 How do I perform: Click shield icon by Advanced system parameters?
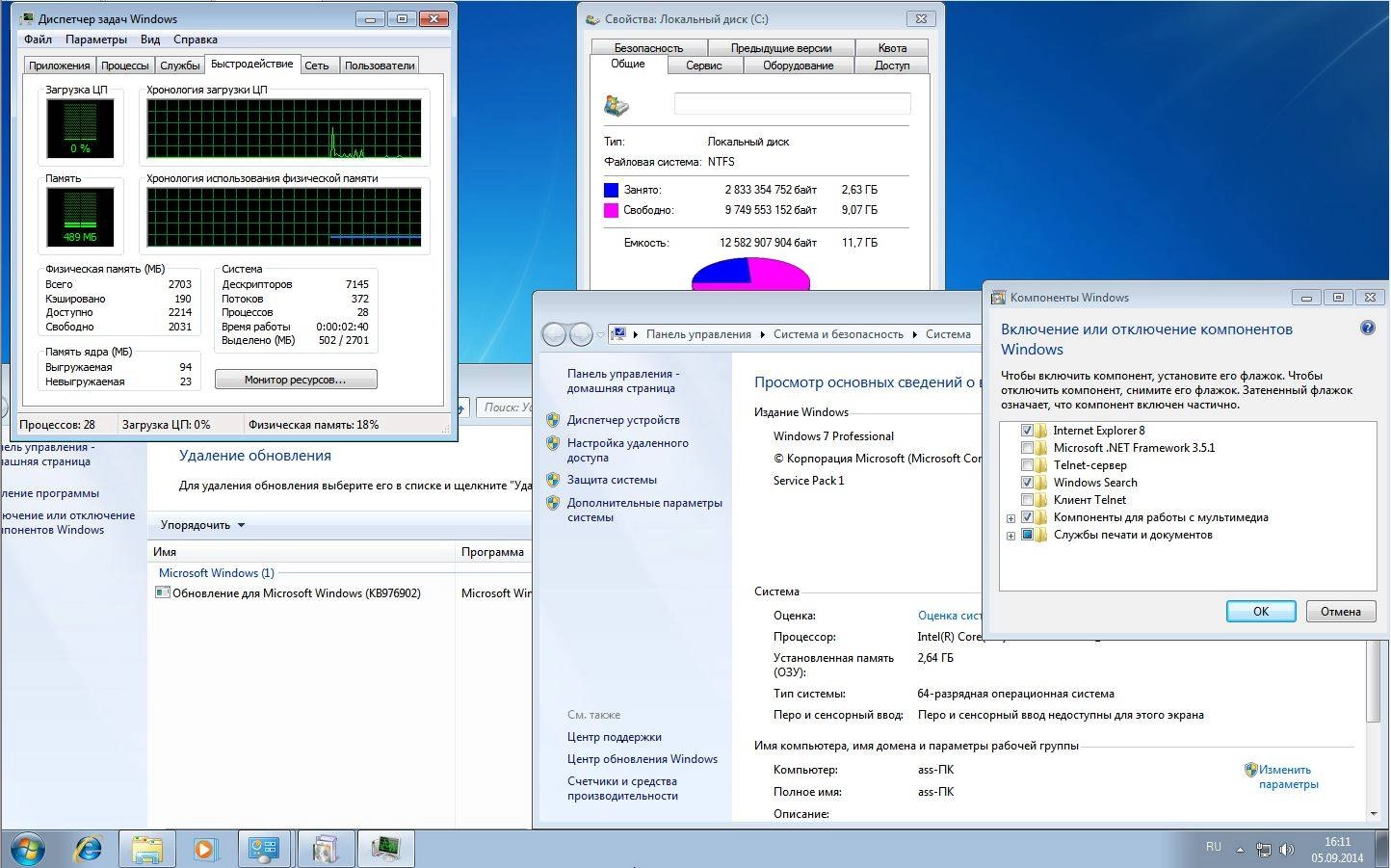point(553,503)
